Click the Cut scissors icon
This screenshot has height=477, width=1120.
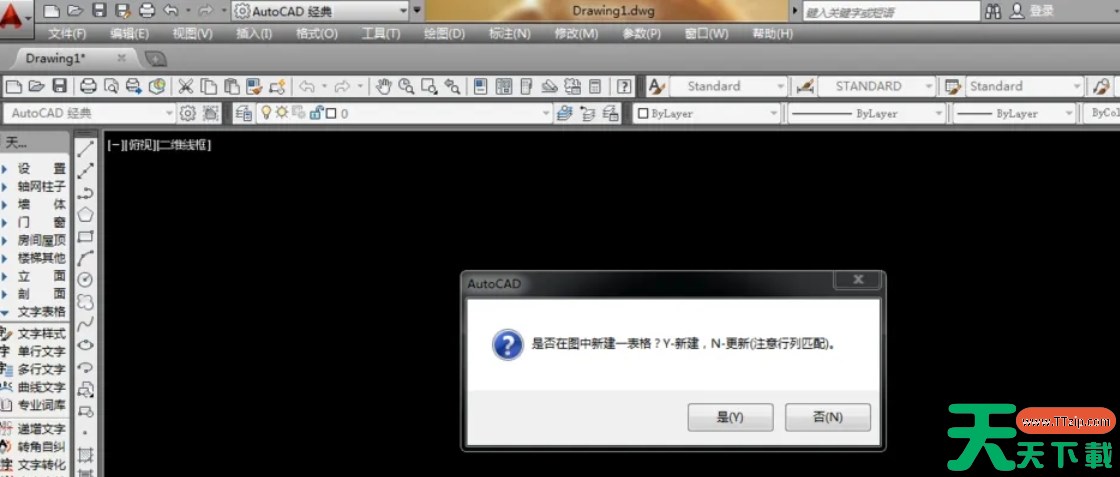[x=186, y=86]
